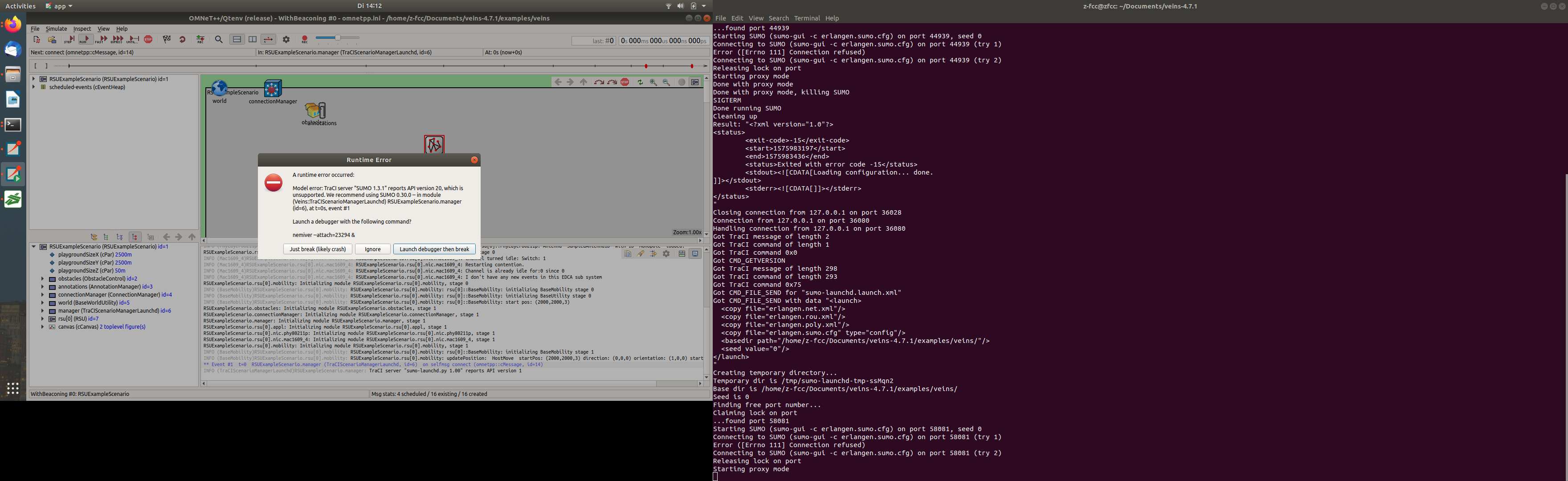Viewport: 1568px width, 481px height.
Task: Click the rebuild network circular arrow icon
Action: click(183, 40)
